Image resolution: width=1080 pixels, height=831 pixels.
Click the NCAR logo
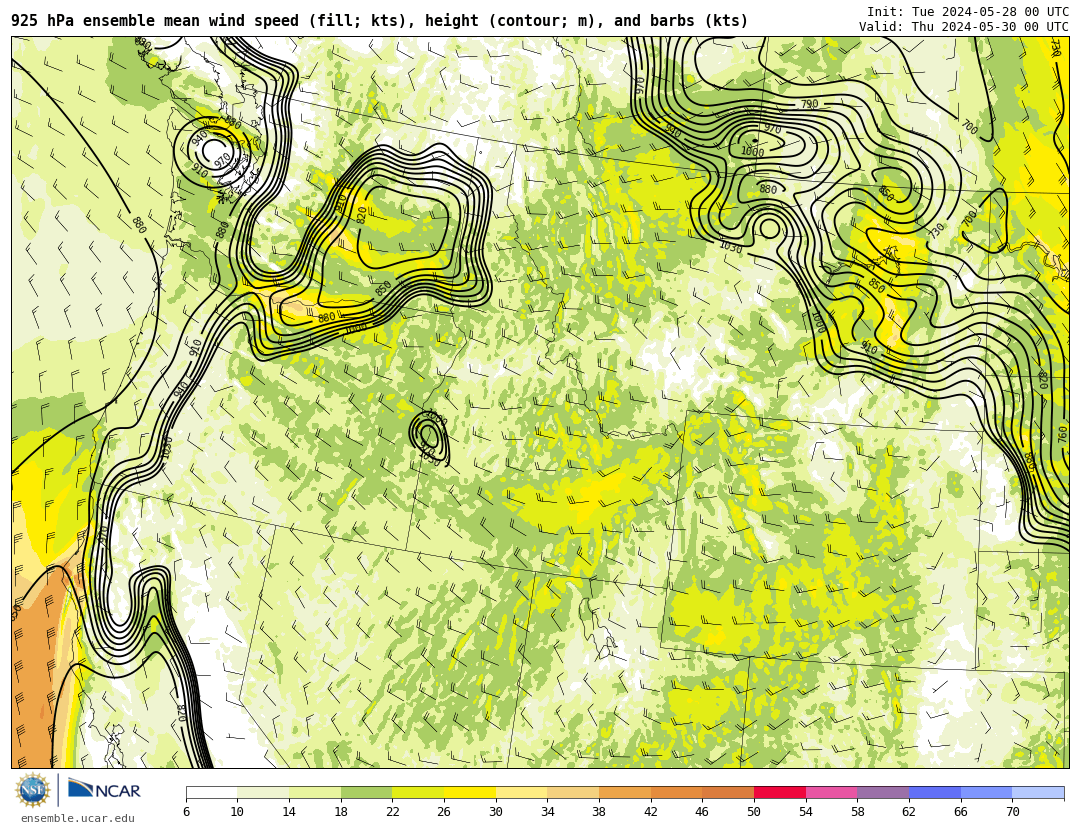pos(104,790)
